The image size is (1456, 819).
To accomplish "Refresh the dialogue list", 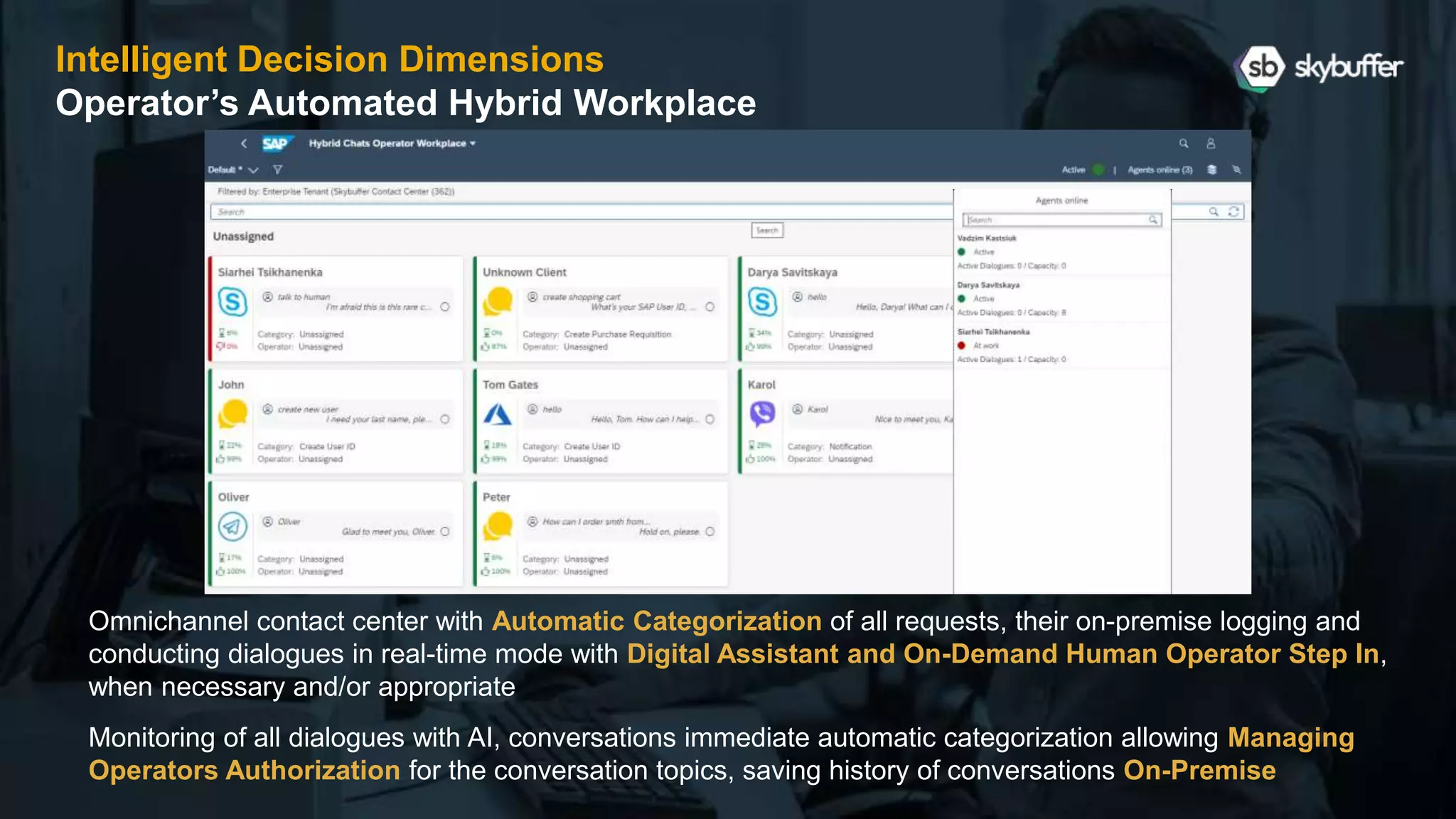I will (1234, 212).
